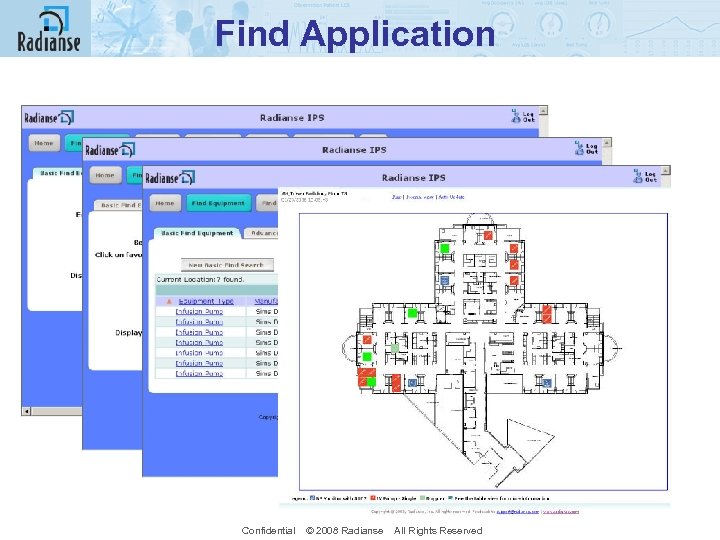Select the tall red marker in the east wing
Image resolution: width=720 pixels, height=540 pixels.
point(546,314)
